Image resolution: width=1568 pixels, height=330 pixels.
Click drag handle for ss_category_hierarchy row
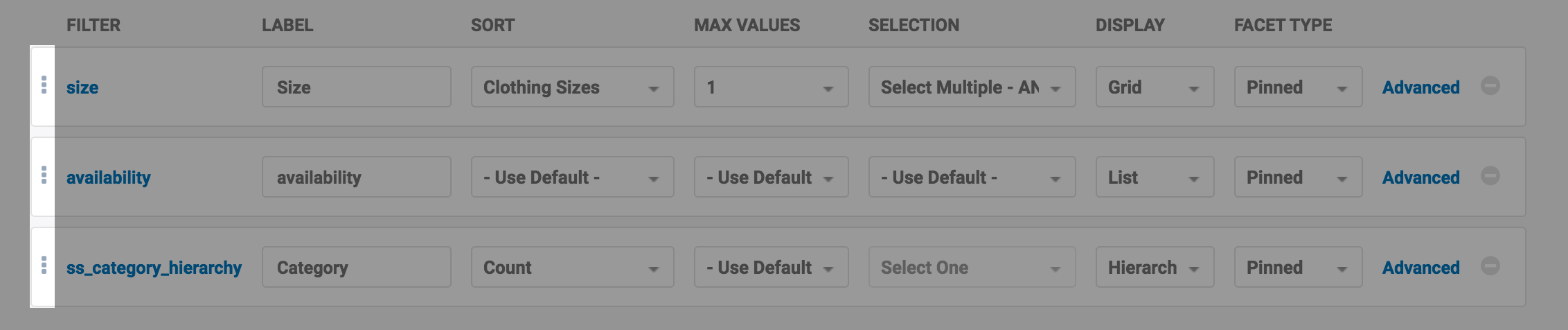(x=44, y=266)
